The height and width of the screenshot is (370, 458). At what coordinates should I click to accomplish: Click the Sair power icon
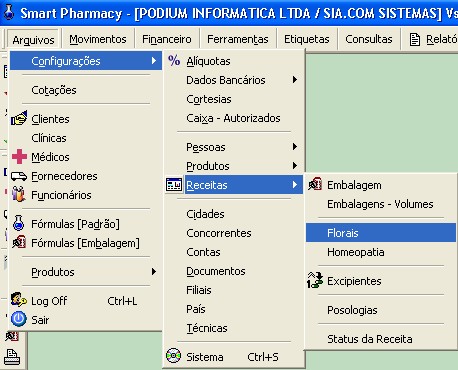point(19,319)
